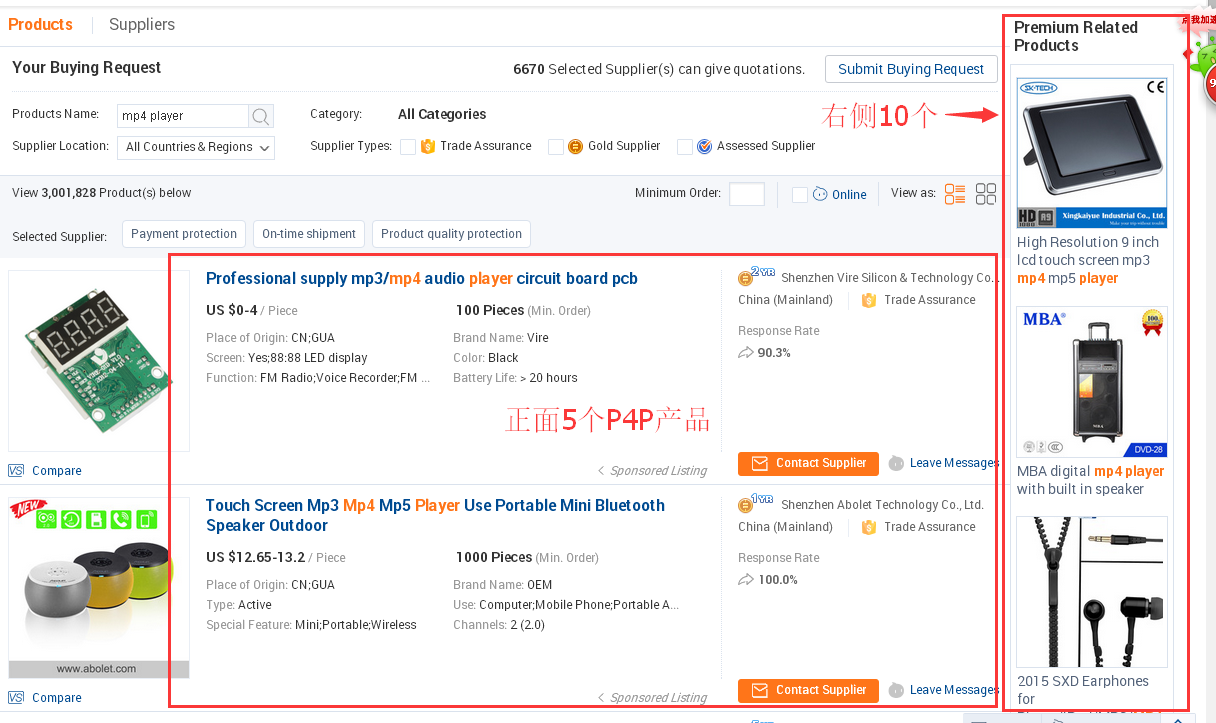Open the All Categories selector
Viewport: 1216px width, 723px height.
click(442, 114)
